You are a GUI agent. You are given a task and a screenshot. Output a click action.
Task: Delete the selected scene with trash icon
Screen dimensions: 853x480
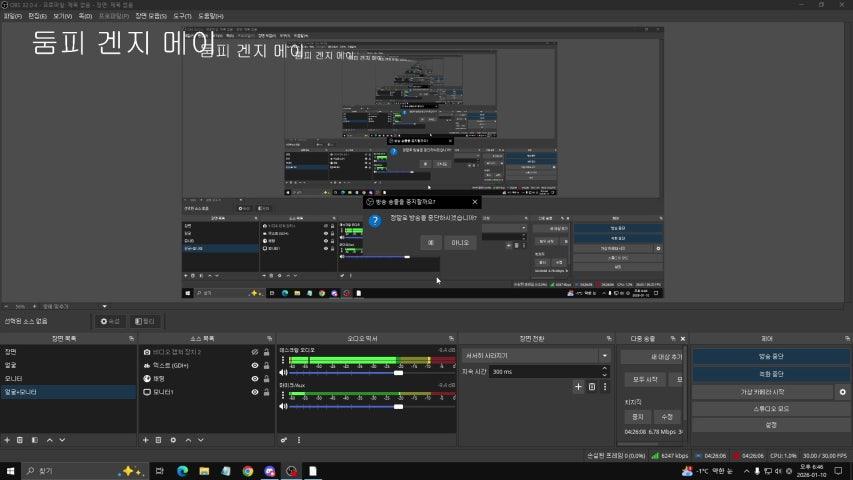pyautogui.click(x=21, y=440)
